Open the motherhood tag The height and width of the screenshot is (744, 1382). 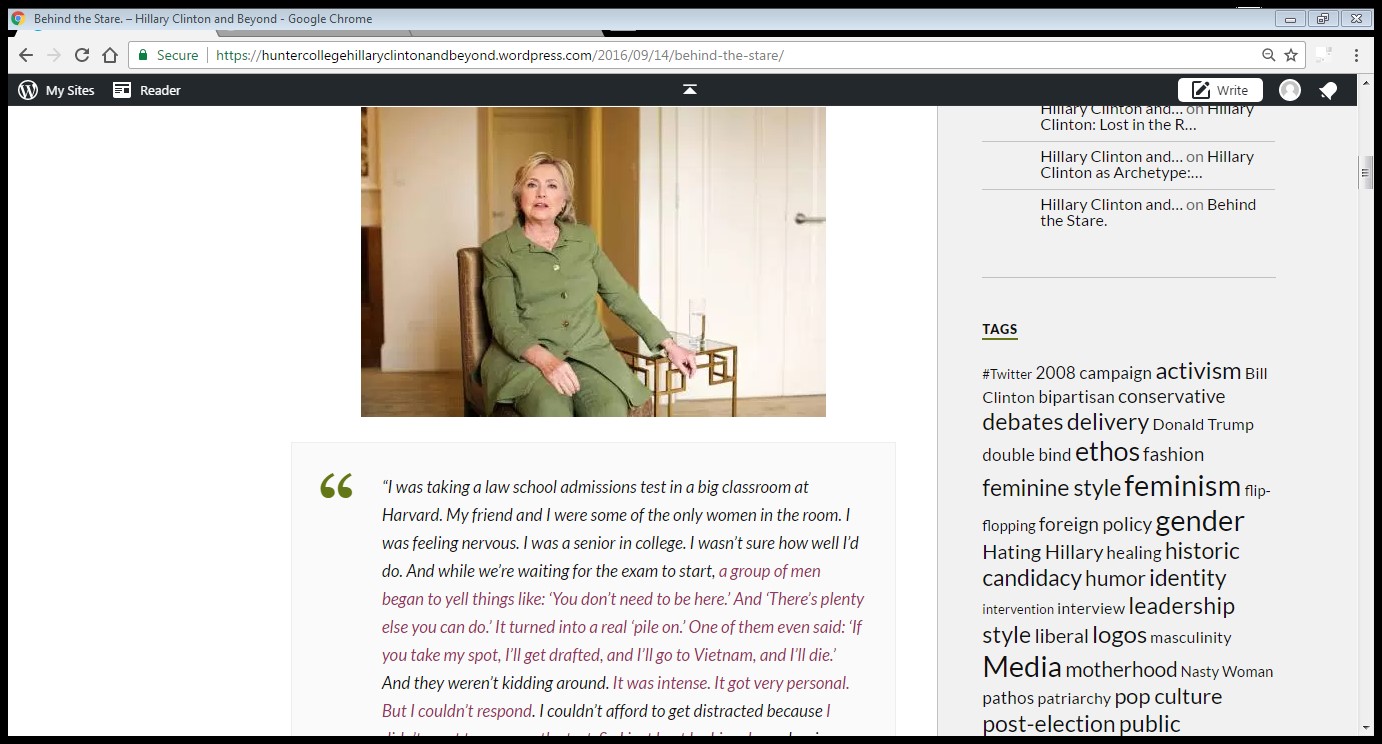[x=1121, y=669]
